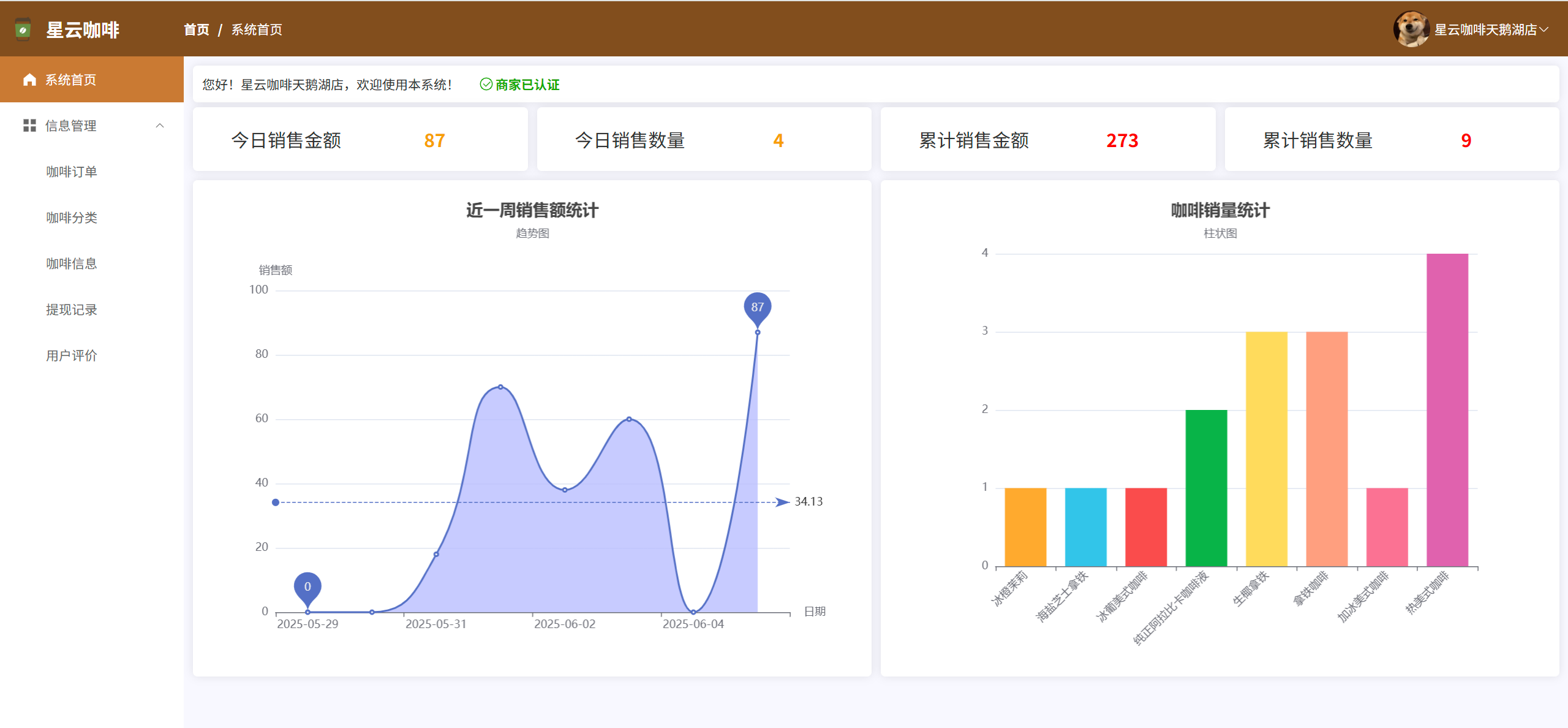Click the grid icon next to 信息管理
Viewport: 1568px width, 728px height.
click(29, 126)
